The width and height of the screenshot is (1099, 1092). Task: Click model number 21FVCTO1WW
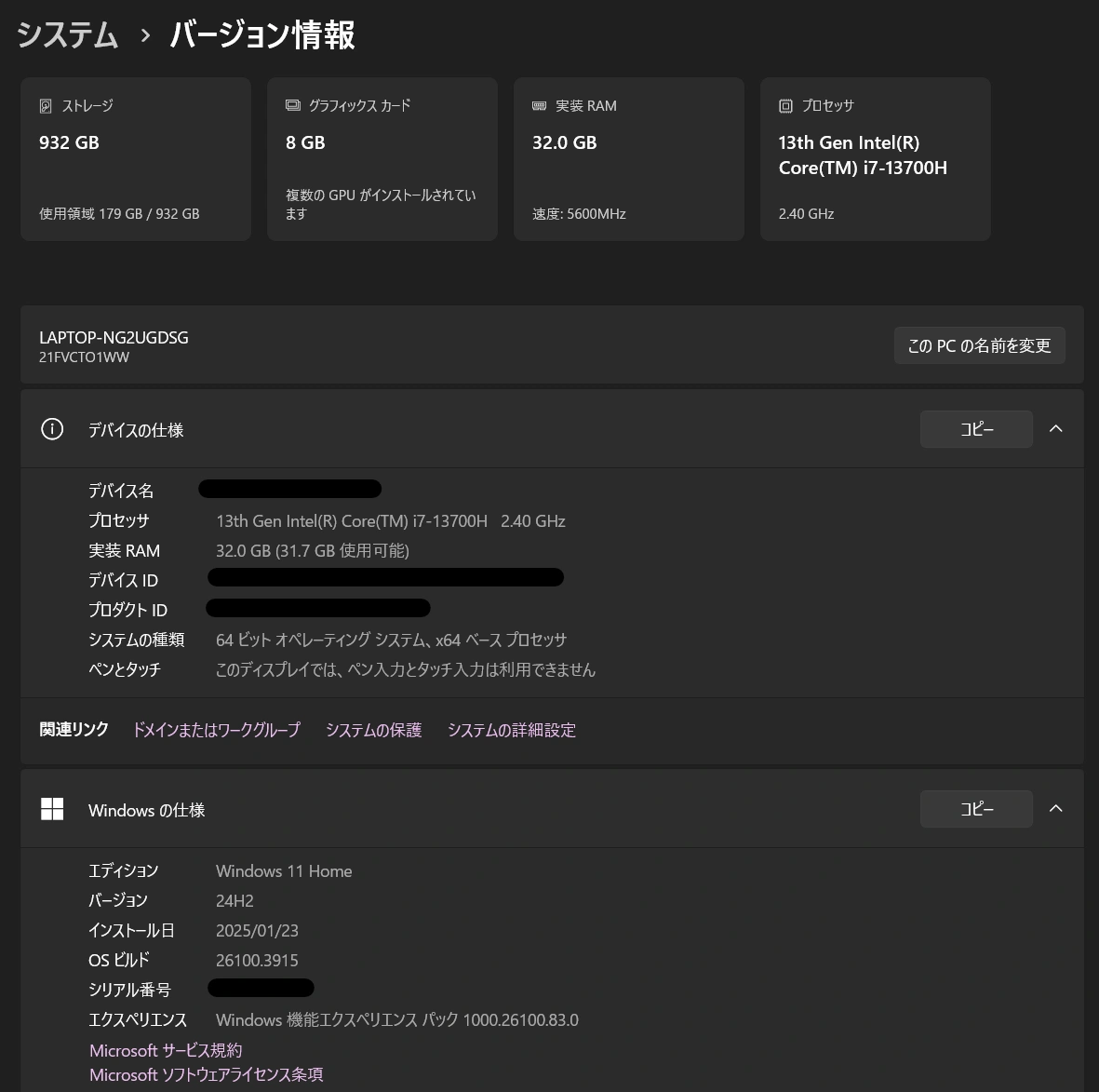click(x=84, y=357)
